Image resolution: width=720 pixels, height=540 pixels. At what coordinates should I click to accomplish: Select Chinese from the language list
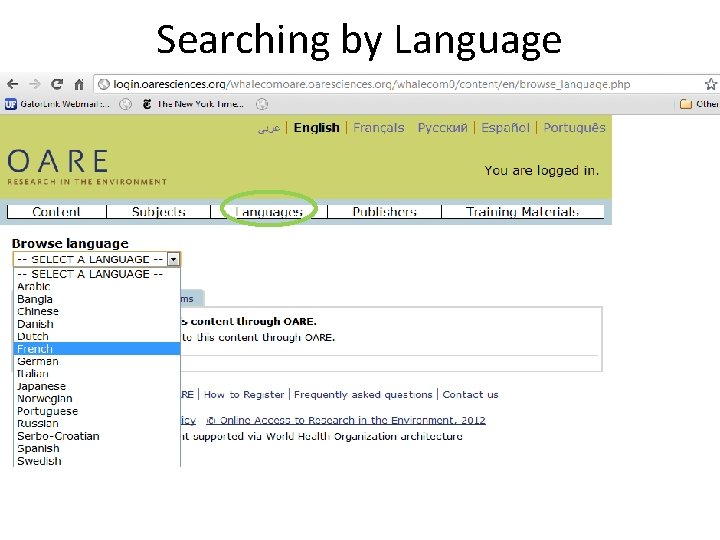pos(97,311)
